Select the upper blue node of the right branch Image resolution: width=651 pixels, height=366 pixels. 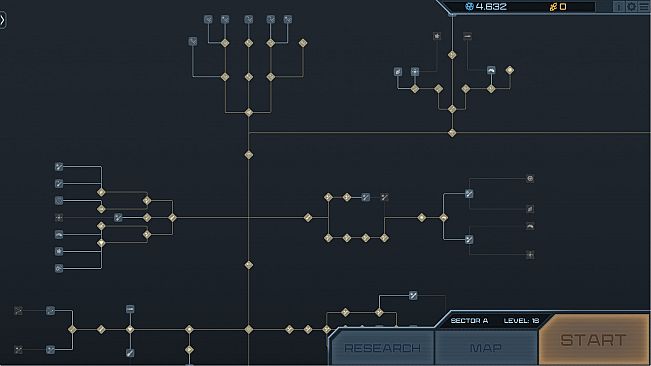tap(469, 194)
